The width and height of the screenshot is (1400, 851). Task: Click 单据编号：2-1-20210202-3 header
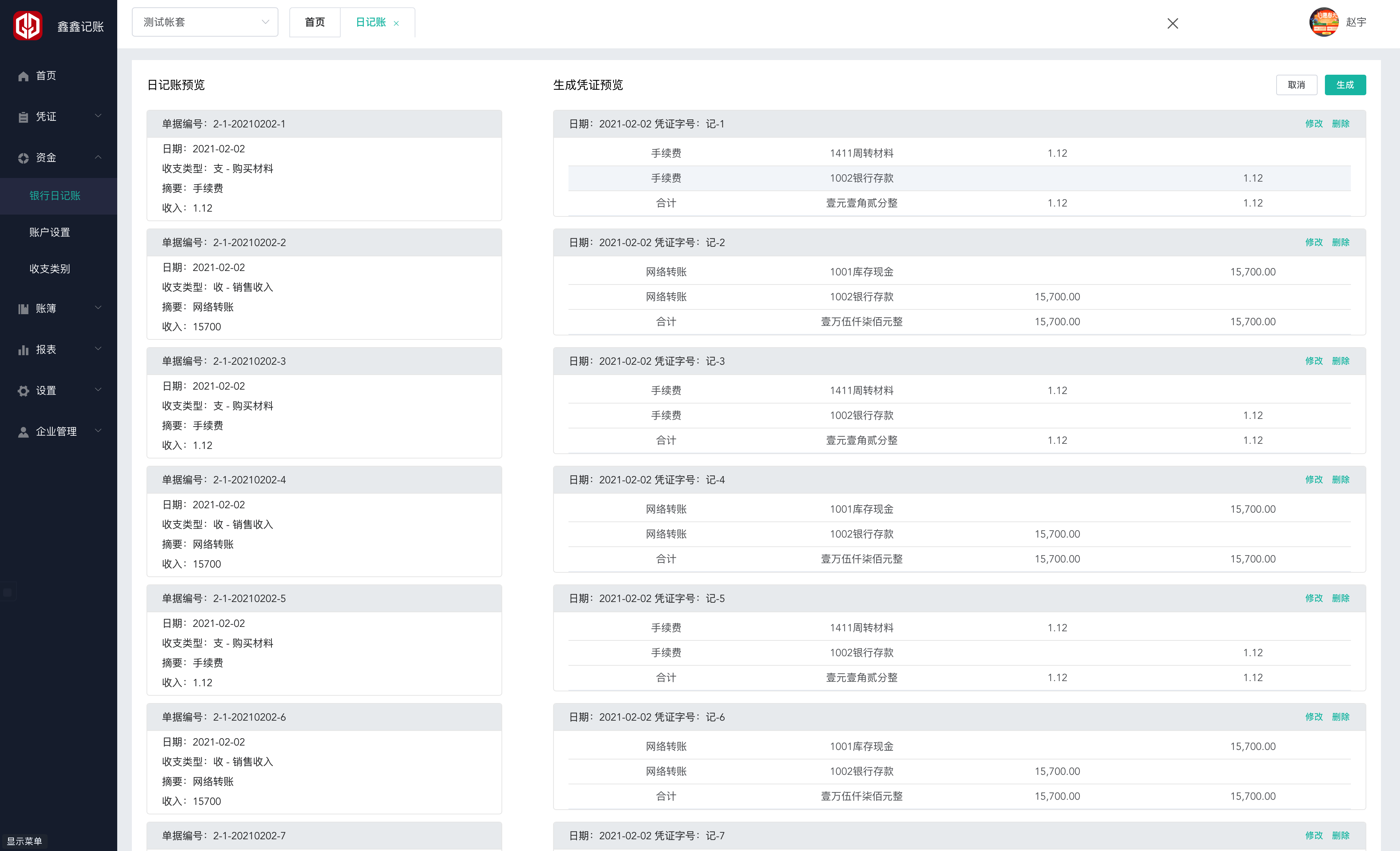pyautogui.click(x=324, y=361)
